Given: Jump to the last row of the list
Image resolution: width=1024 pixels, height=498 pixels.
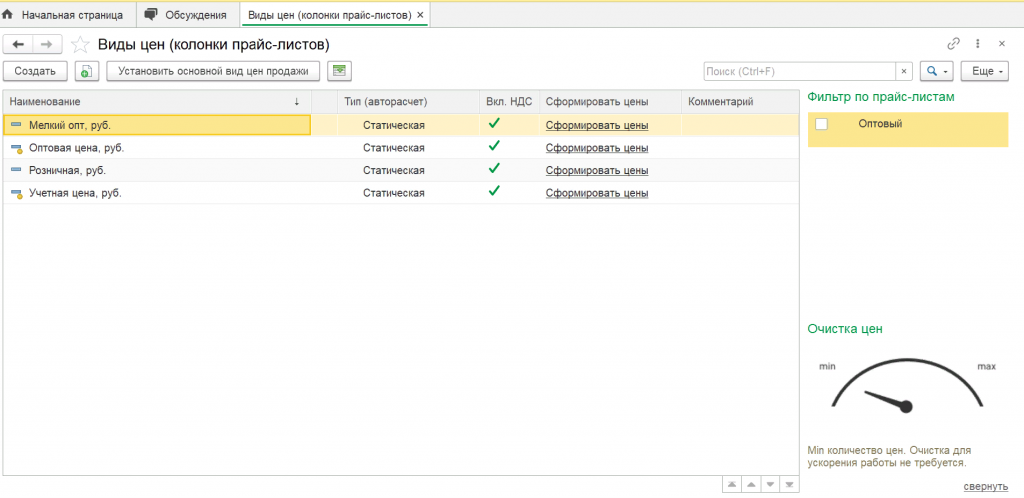Looking at the screenshot, I should (x=790, y=484).
